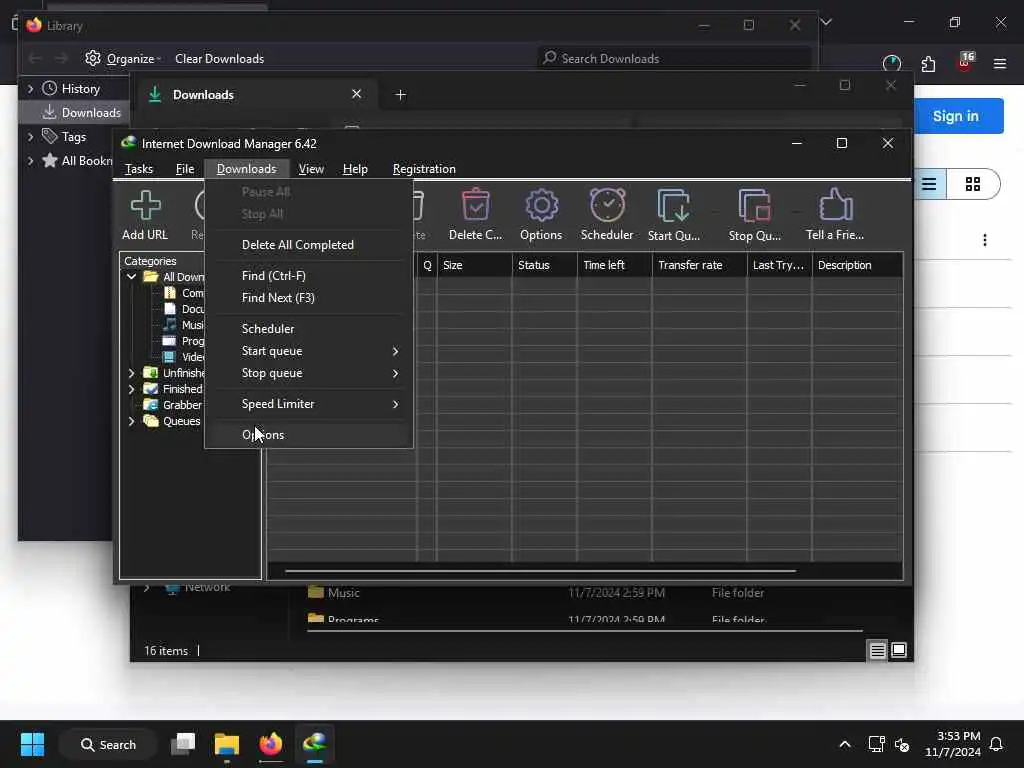Open the Registration menu in IDM
1024x768 pixels.
[424, 169]
